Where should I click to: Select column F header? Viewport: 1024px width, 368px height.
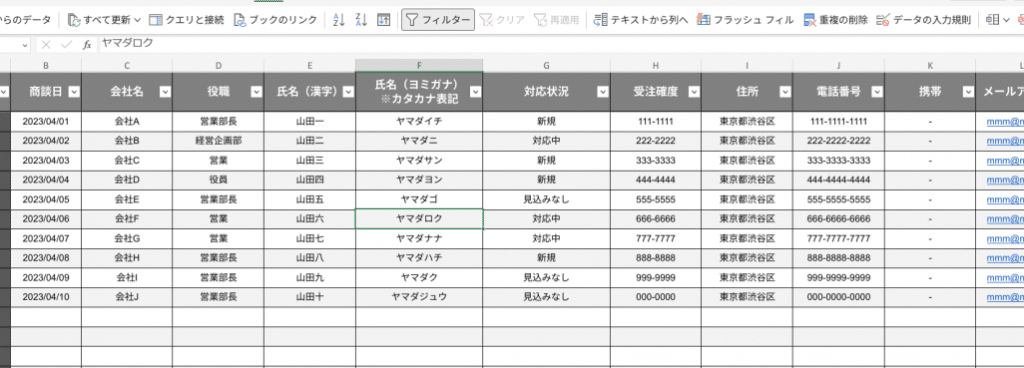(x=419, y=65)
